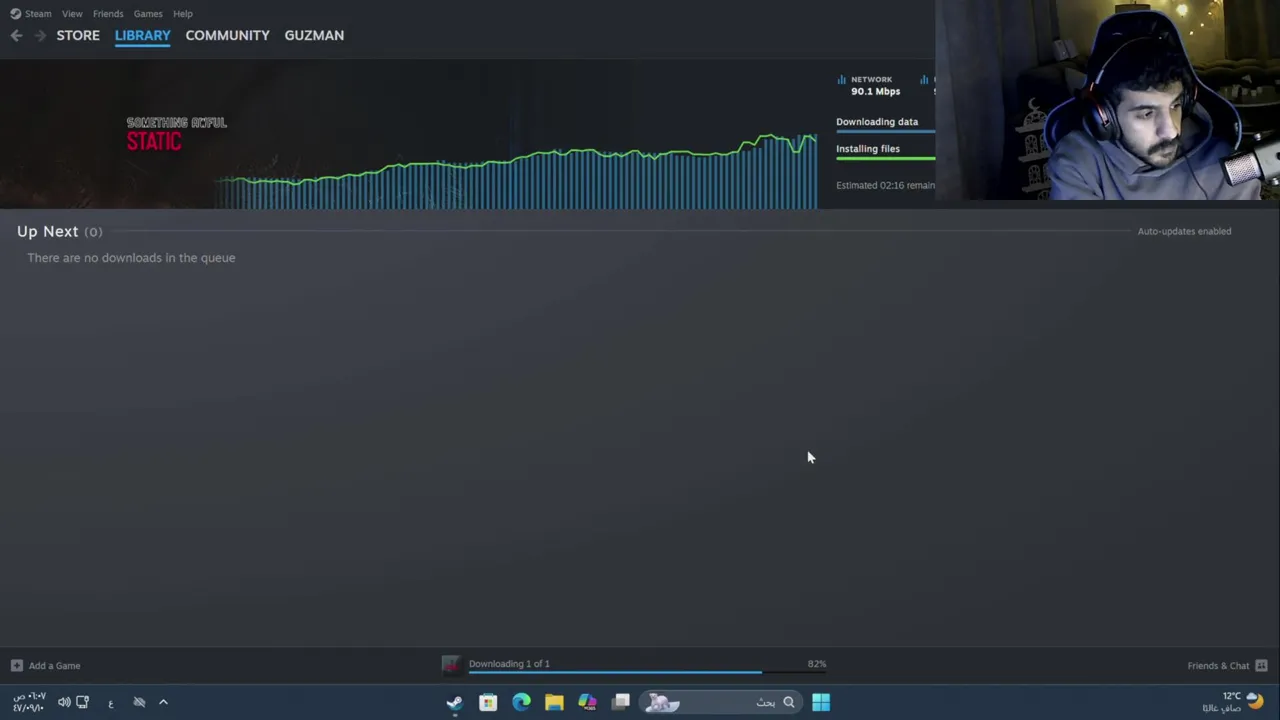Click the network display icon in tray
This screenshot has width=1280, height=720.
click(x=83, y=702)
